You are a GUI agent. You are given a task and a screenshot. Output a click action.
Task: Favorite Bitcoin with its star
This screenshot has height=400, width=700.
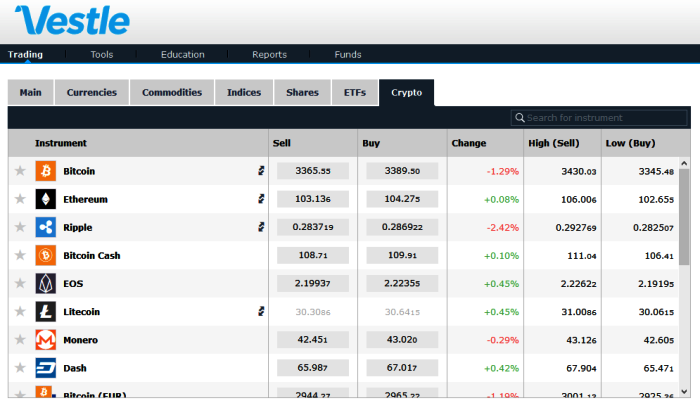click(x=20, y=171)
